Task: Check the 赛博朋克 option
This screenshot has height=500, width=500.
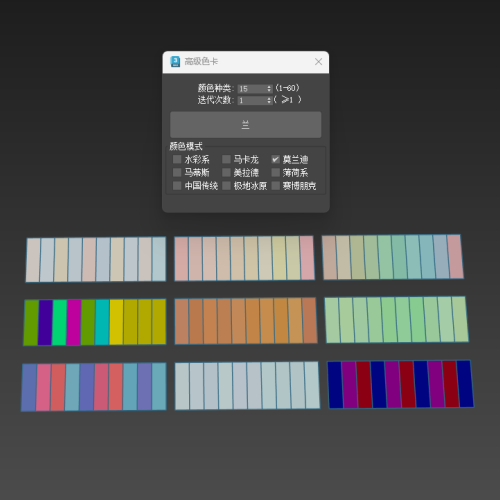Action: (x=275, y=185)
